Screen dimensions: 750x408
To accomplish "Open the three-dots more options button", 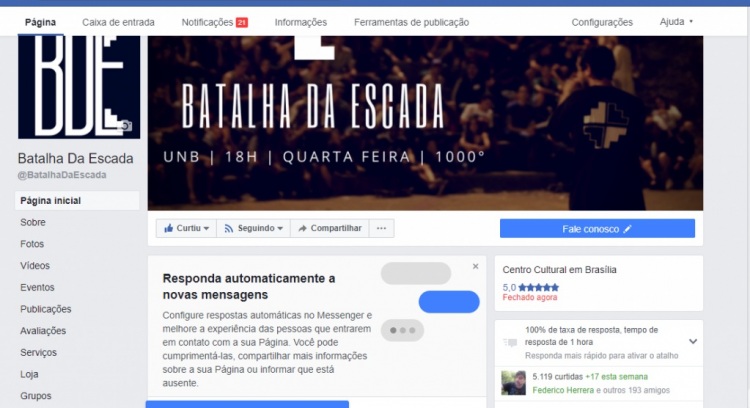I will tap(381, 228).
